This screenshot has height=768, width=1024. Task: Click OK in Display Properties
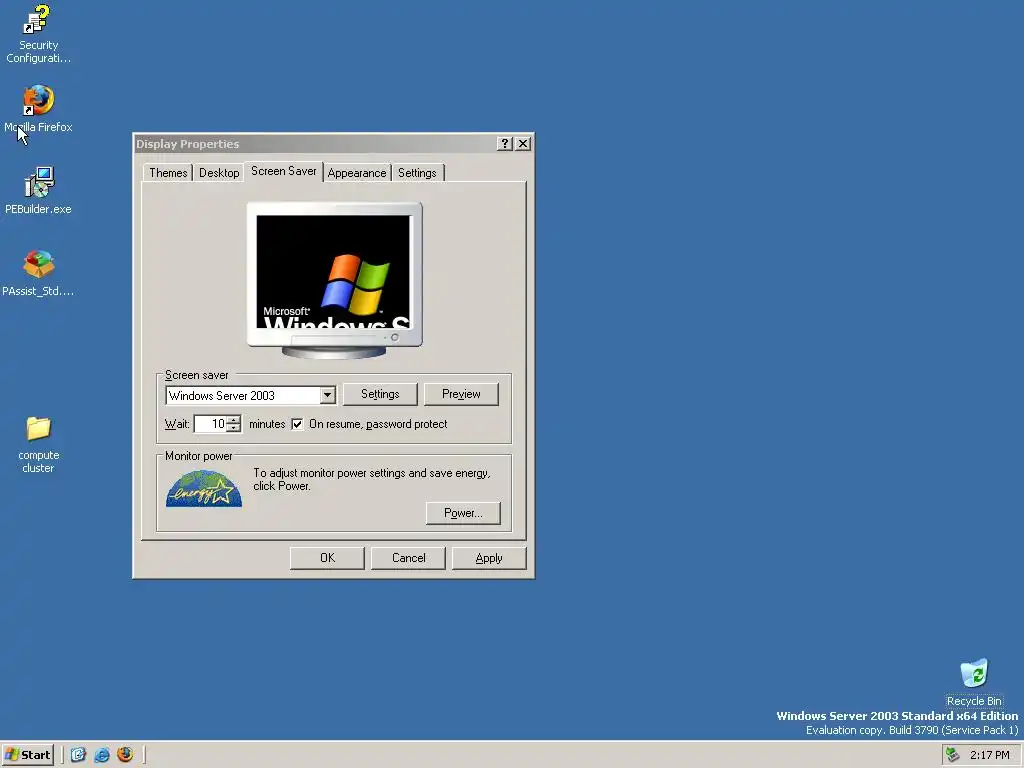pyautogui.click(x=327, y=558)
